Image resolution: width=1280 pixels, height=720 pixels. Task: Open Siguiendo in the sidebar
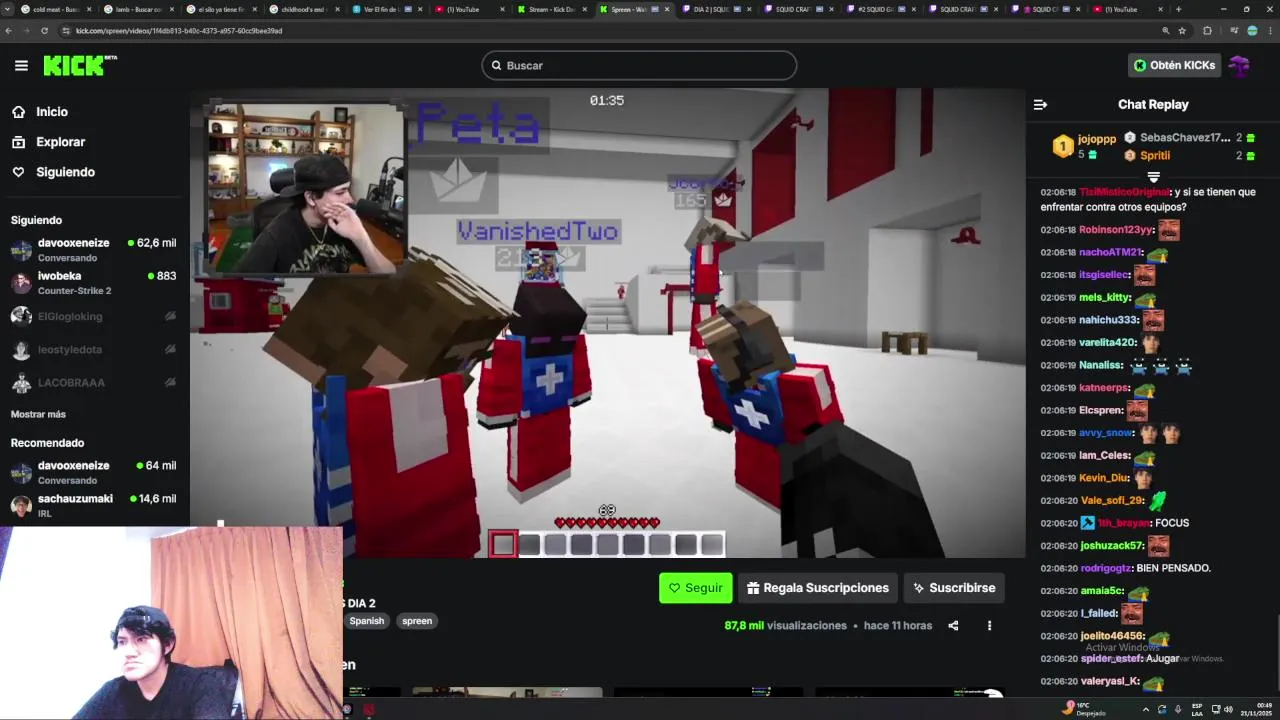click(x=65, y=172)
